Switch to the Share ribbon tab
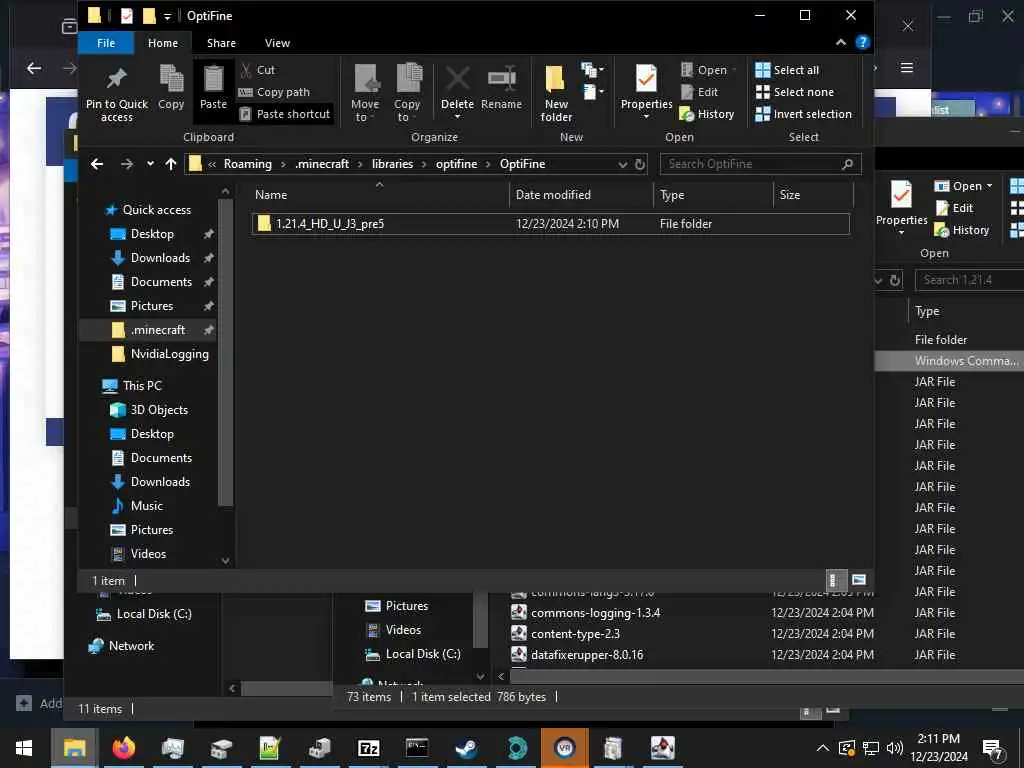 [221, 43]
